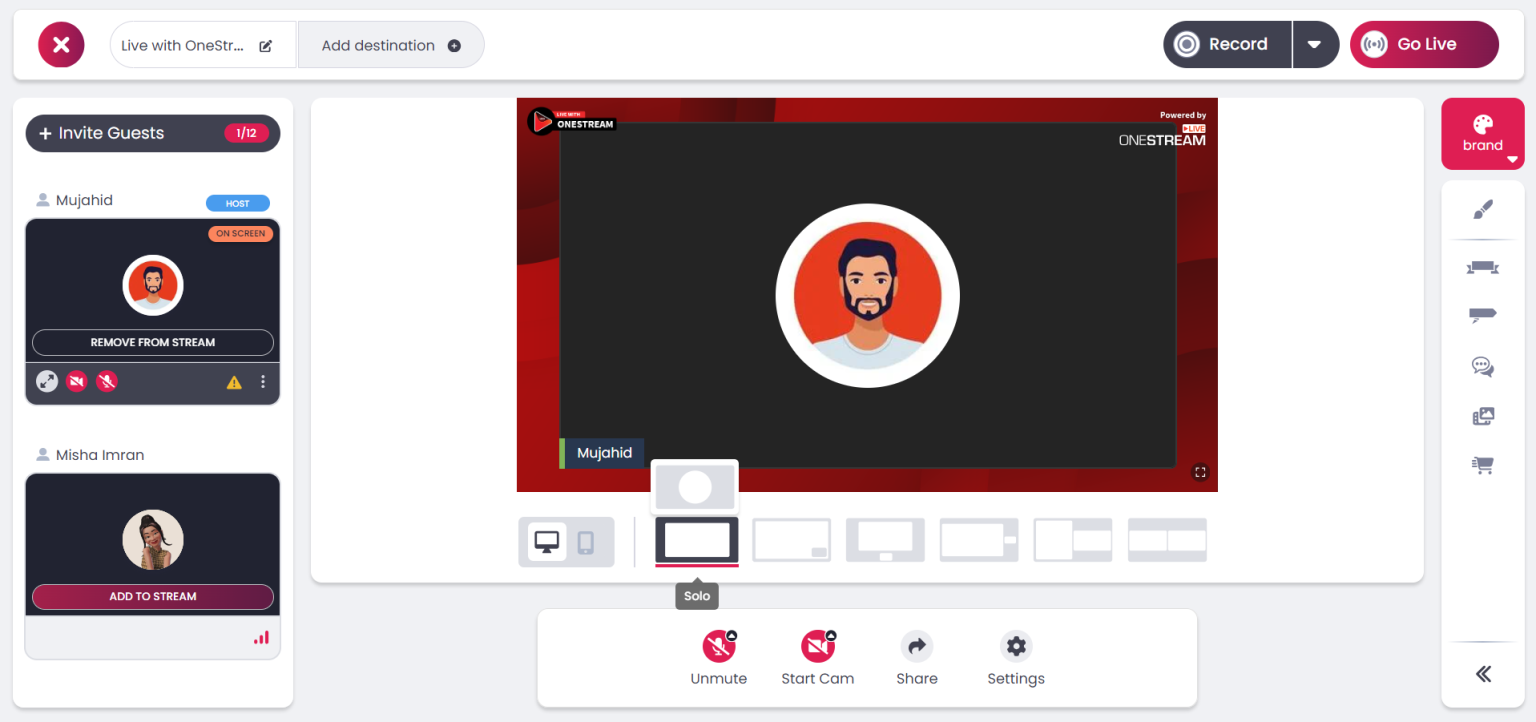
Task: Collapse the right sidebar with the double-chevron
Action: point(1482,673)
